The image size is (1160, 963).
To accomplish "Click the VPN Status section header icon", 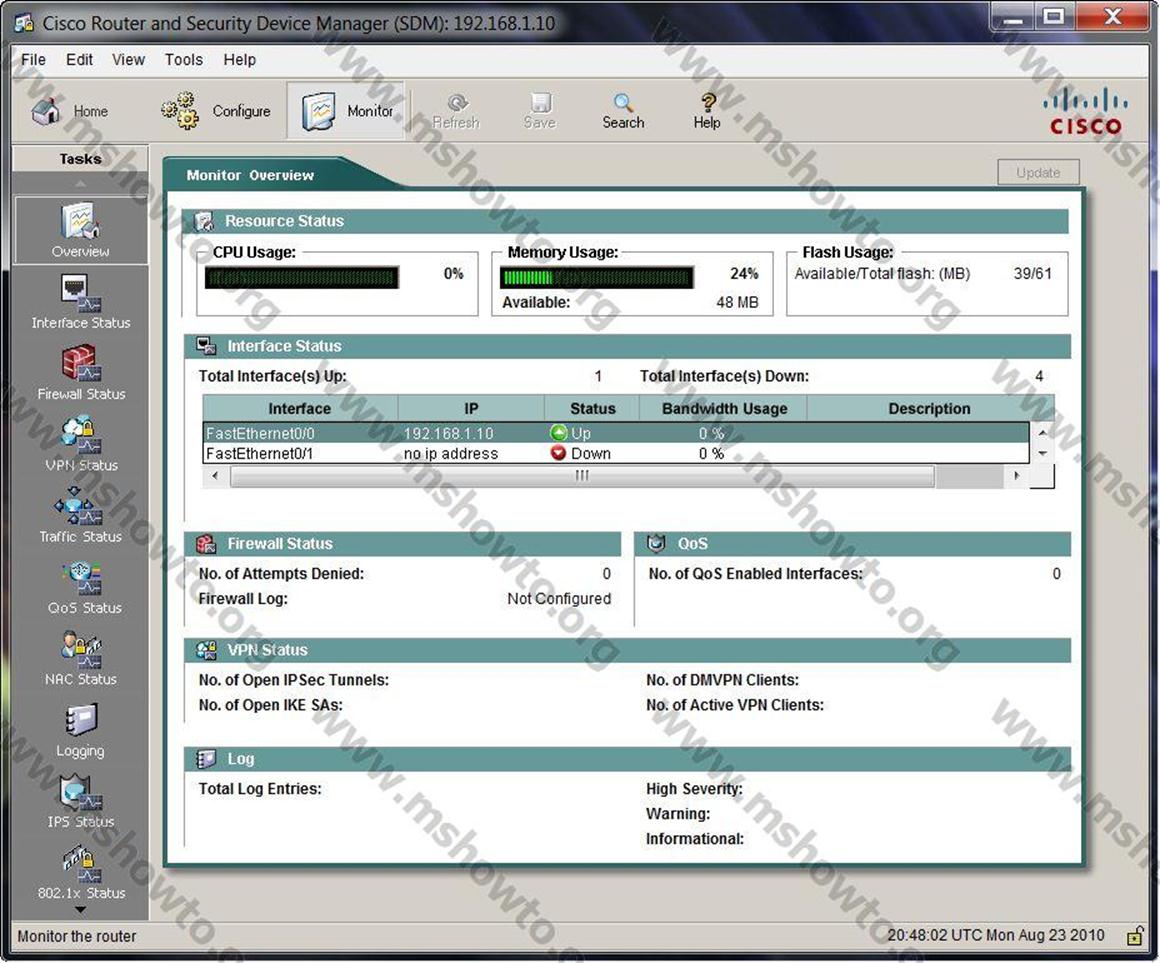I will pyautogui.click(x=206, y=650).
